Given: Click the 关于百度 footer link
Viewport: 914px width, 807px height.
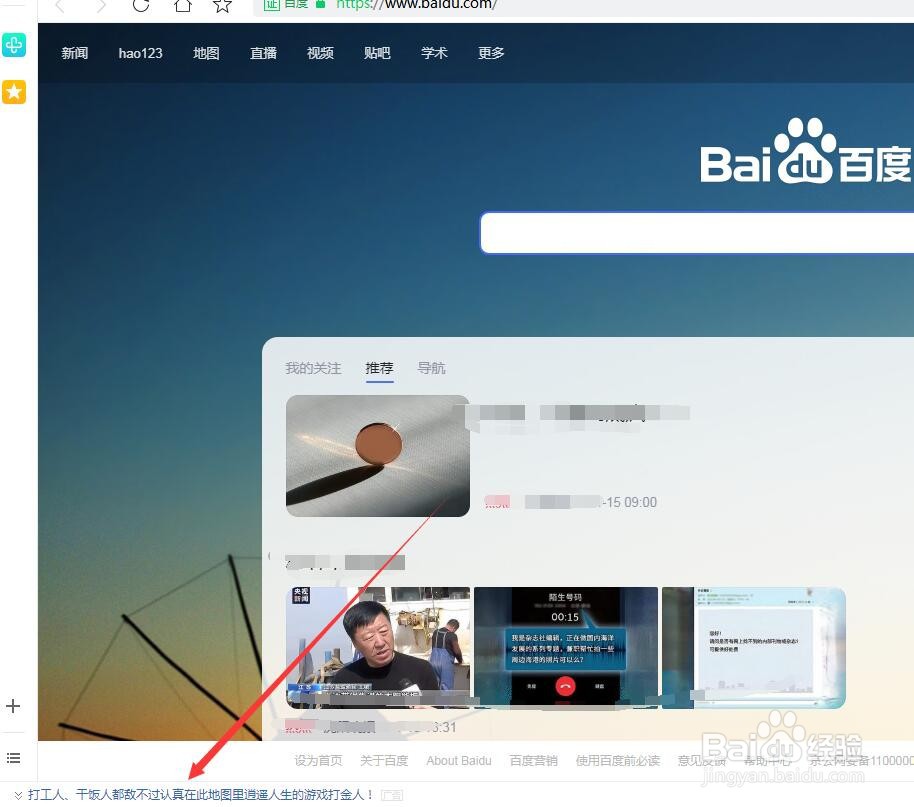Looking at the screenshot, I should coord(384,760).
